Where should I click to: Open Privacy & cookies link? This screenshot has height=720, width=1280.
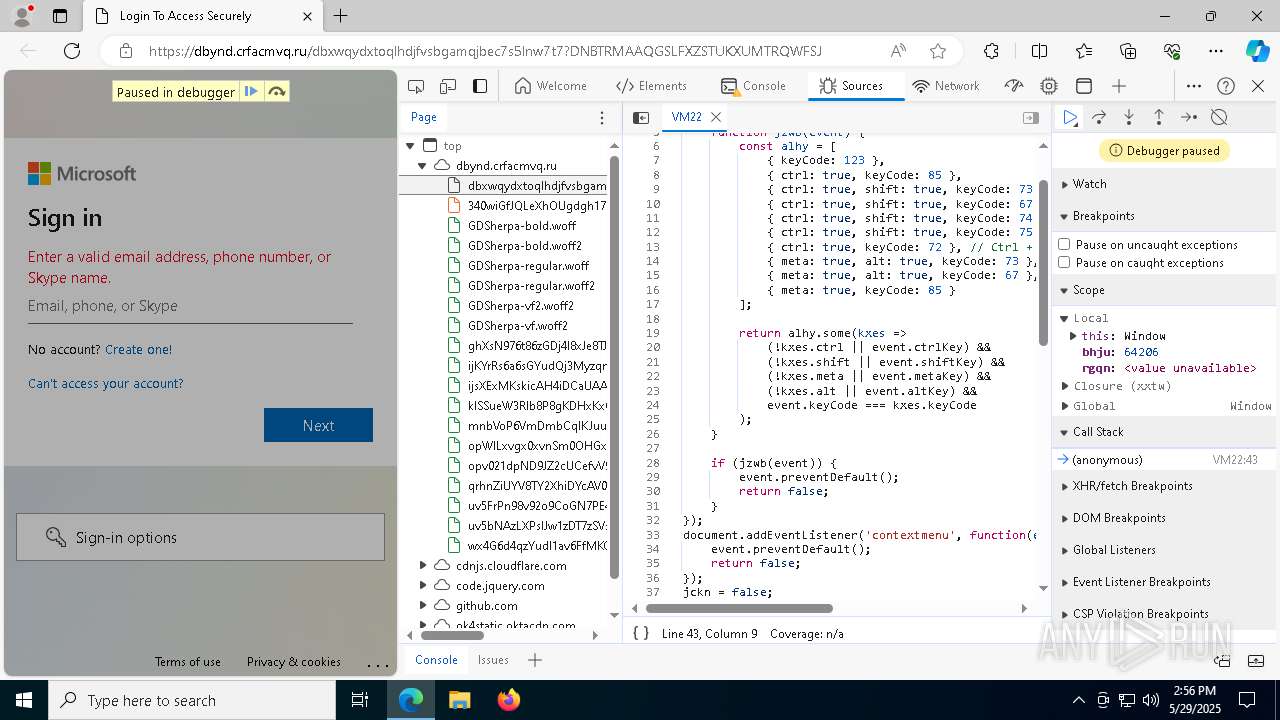coord(294,662)
